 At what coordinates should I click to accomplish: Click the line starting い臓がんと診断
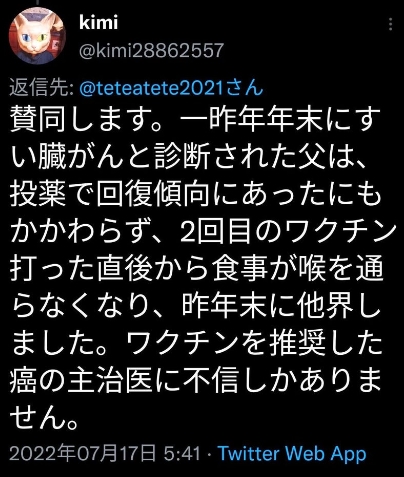(x=189, y=157)
